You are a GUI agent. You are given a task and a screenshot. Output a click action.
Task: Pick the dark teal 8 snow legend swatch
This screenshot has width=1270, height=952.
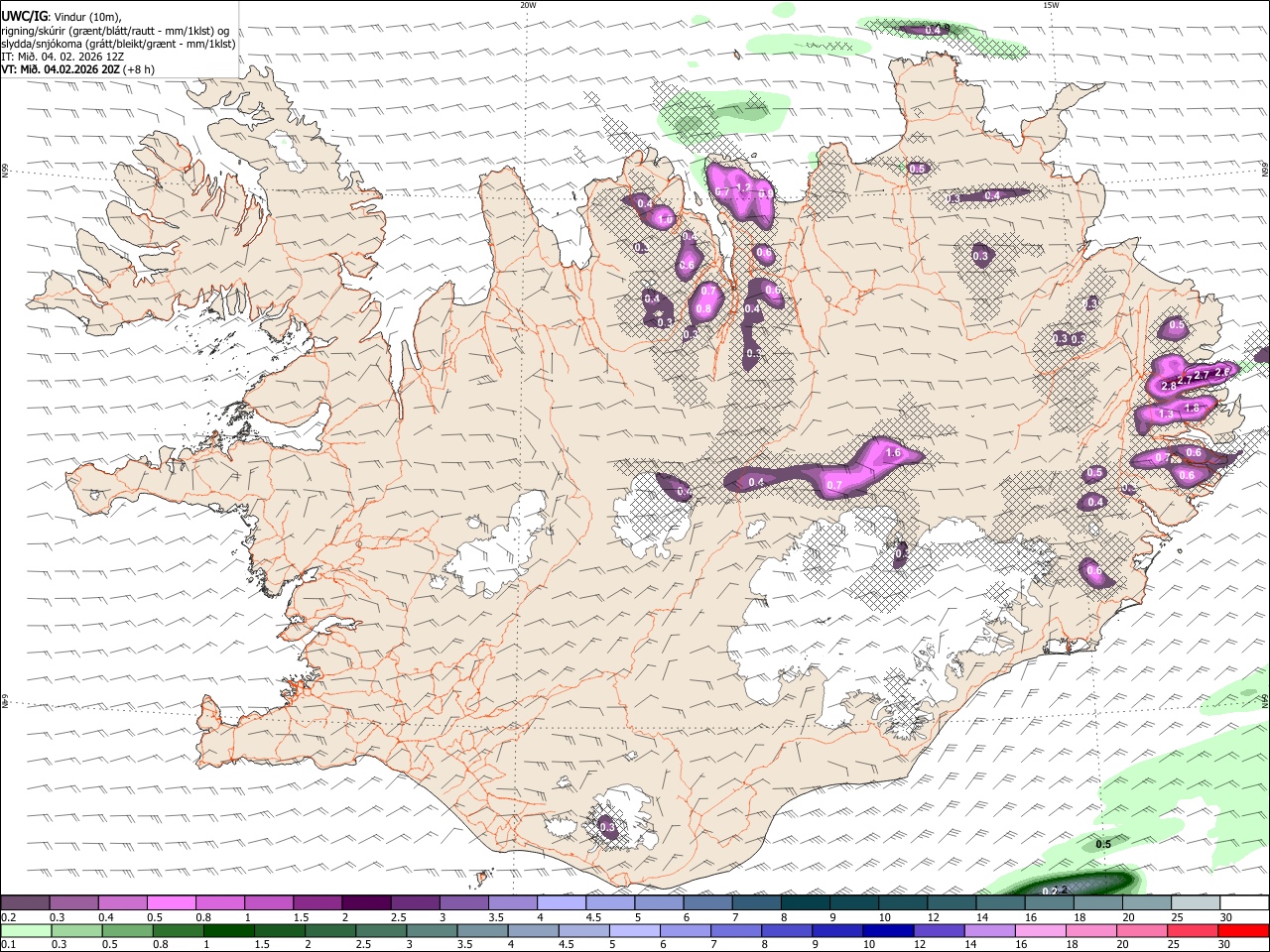pos(806,903)
